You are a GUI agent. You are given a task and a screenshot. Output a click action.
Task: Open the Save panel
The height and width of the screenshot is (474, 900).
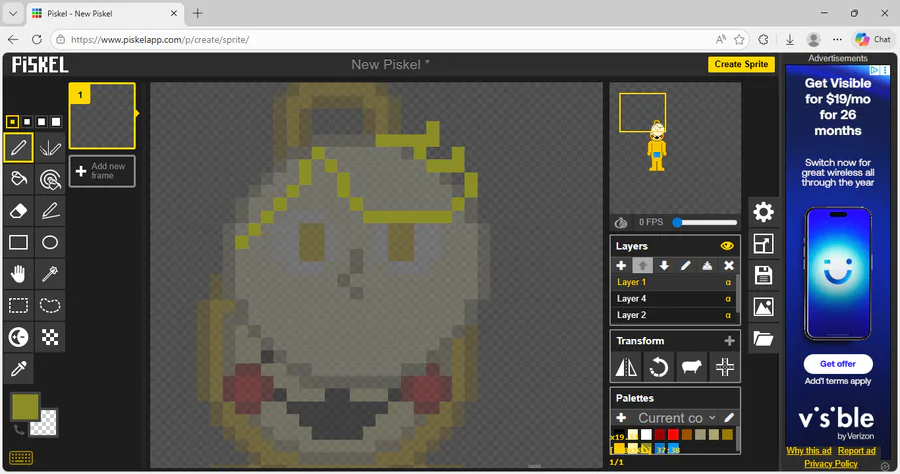(x=763, y=275)
